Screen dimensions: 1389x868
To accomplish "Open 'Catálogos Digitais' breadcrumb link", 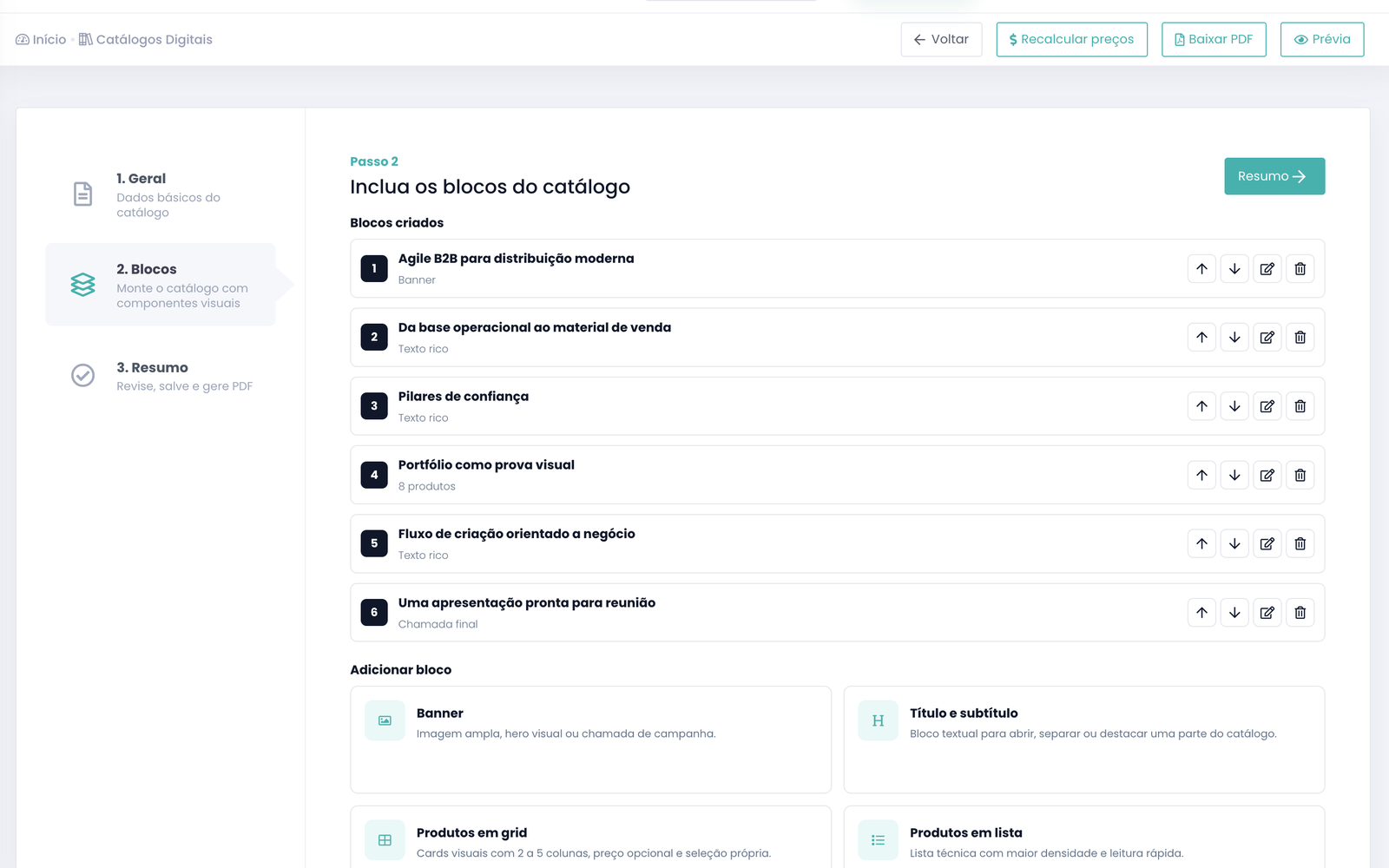I will [145, 39].
